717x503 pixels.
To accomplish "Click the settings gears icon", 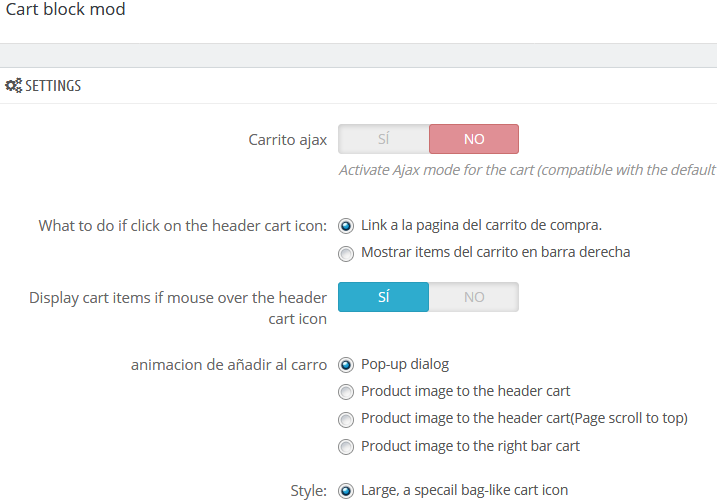I will [x=13, y=86].
